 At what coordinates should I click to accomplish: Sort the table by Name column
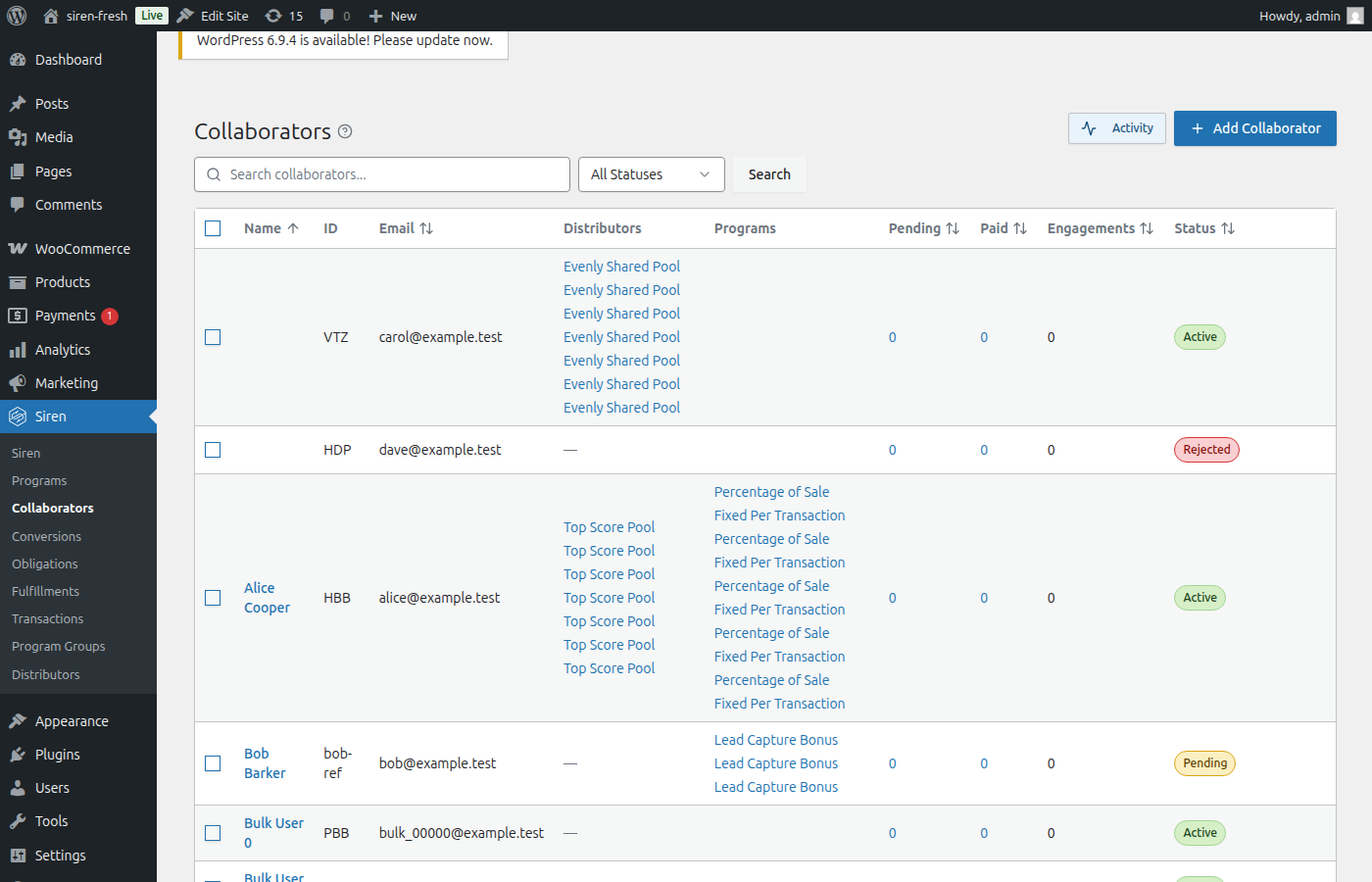(x=271, y=228)
